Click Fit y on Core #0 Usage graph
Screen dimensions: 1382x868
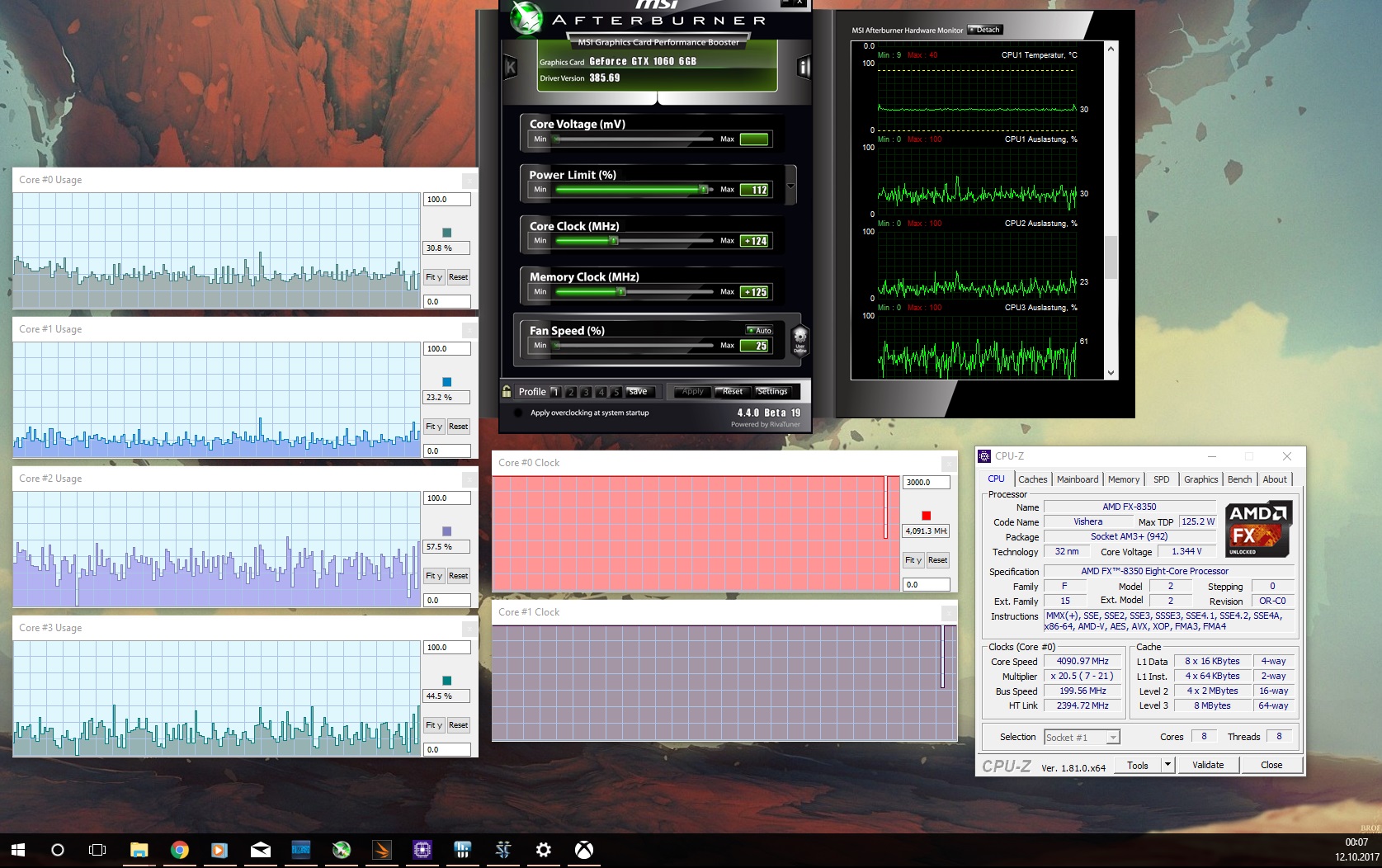pos(434,277)
